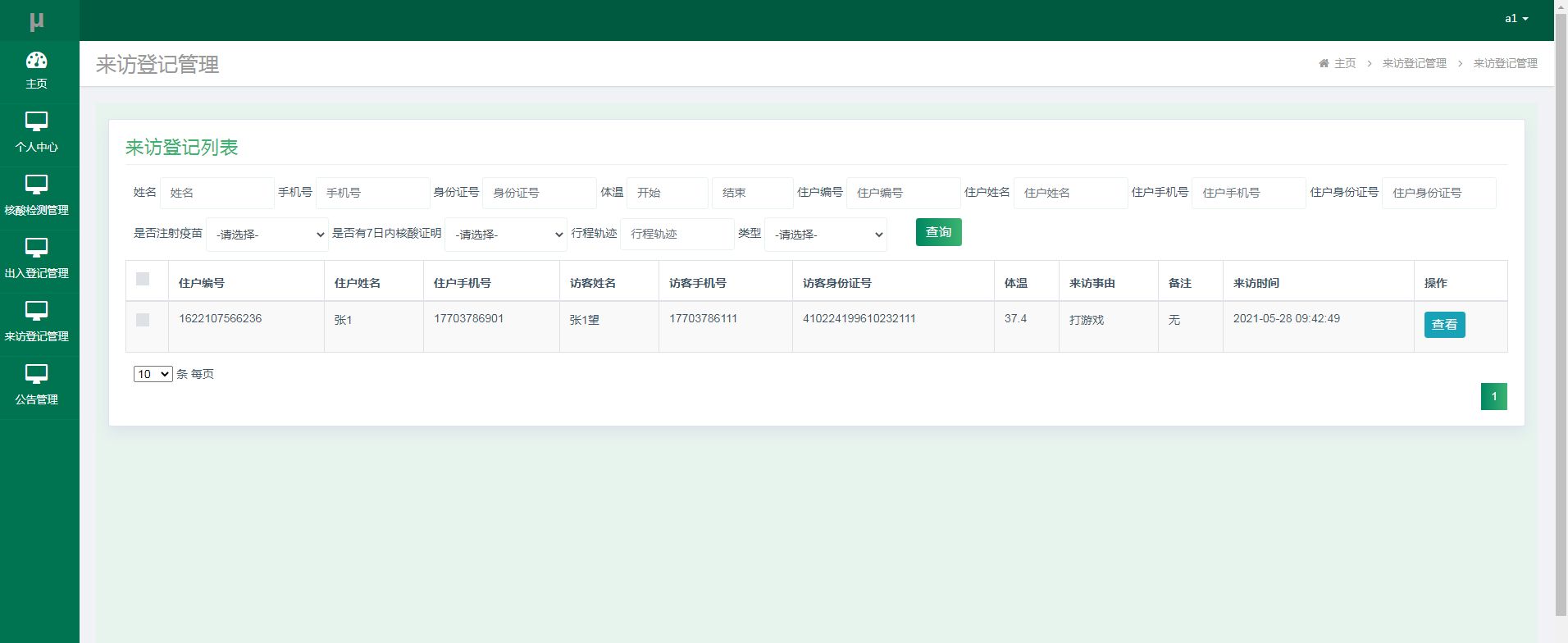Select visitor name cell 张1望
Viewport: 1568px width, 643px height.
tap(585, 320)
